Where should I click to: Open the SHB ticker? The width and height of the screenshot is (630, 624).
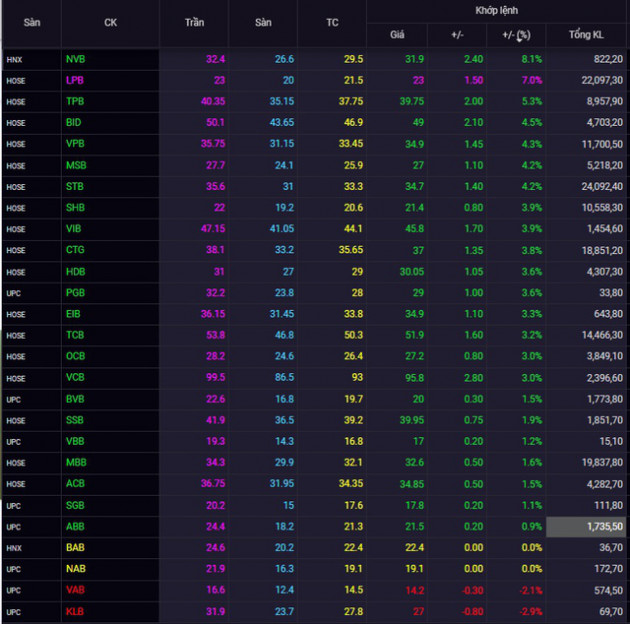point(75,208)
